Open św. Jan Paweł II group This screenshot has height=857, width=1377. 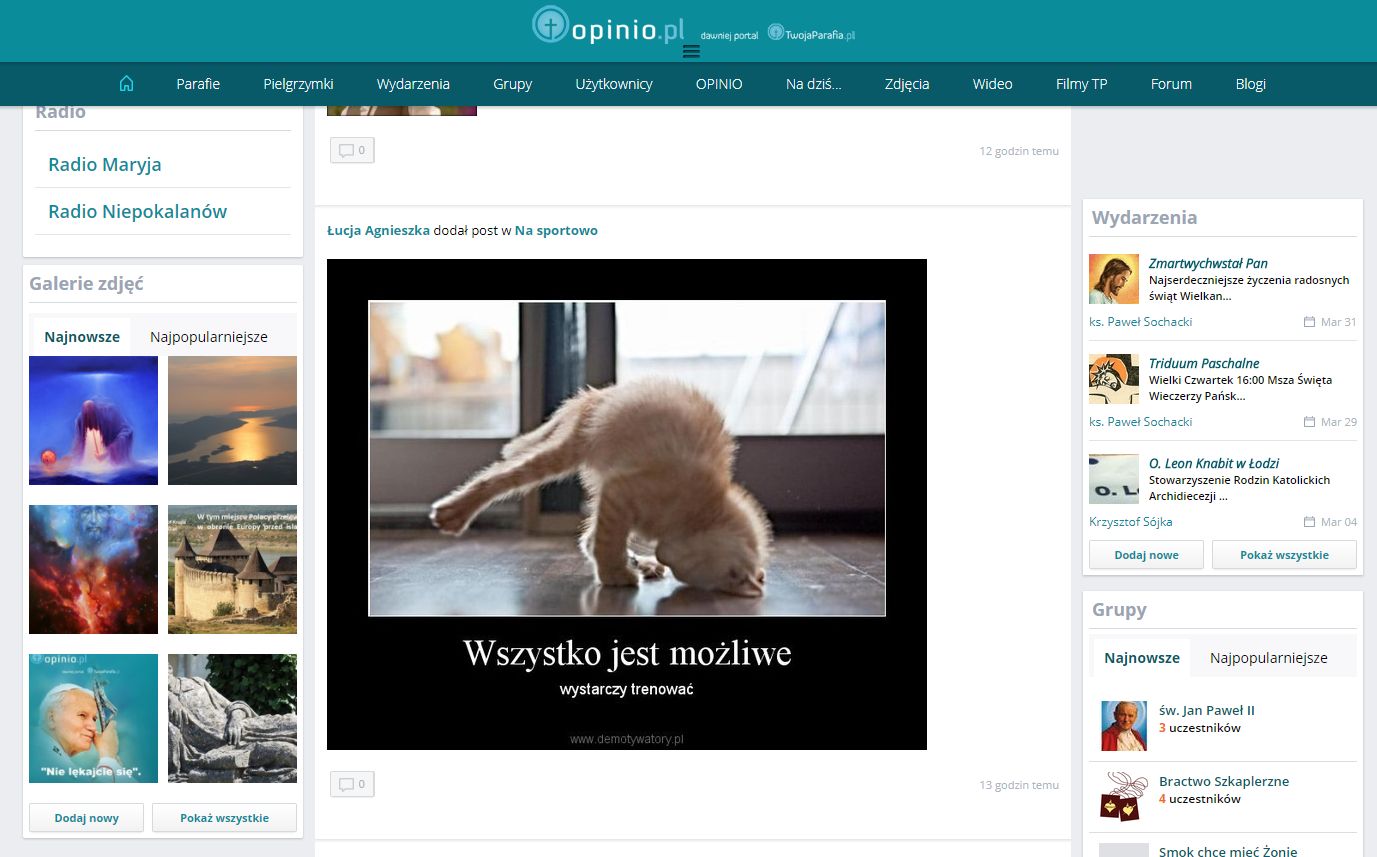point(1206,710)
